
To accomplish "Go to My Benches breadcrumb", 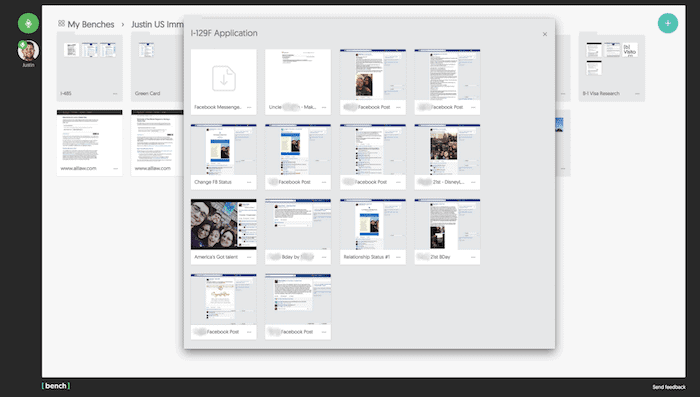I will tap(91, 24).
